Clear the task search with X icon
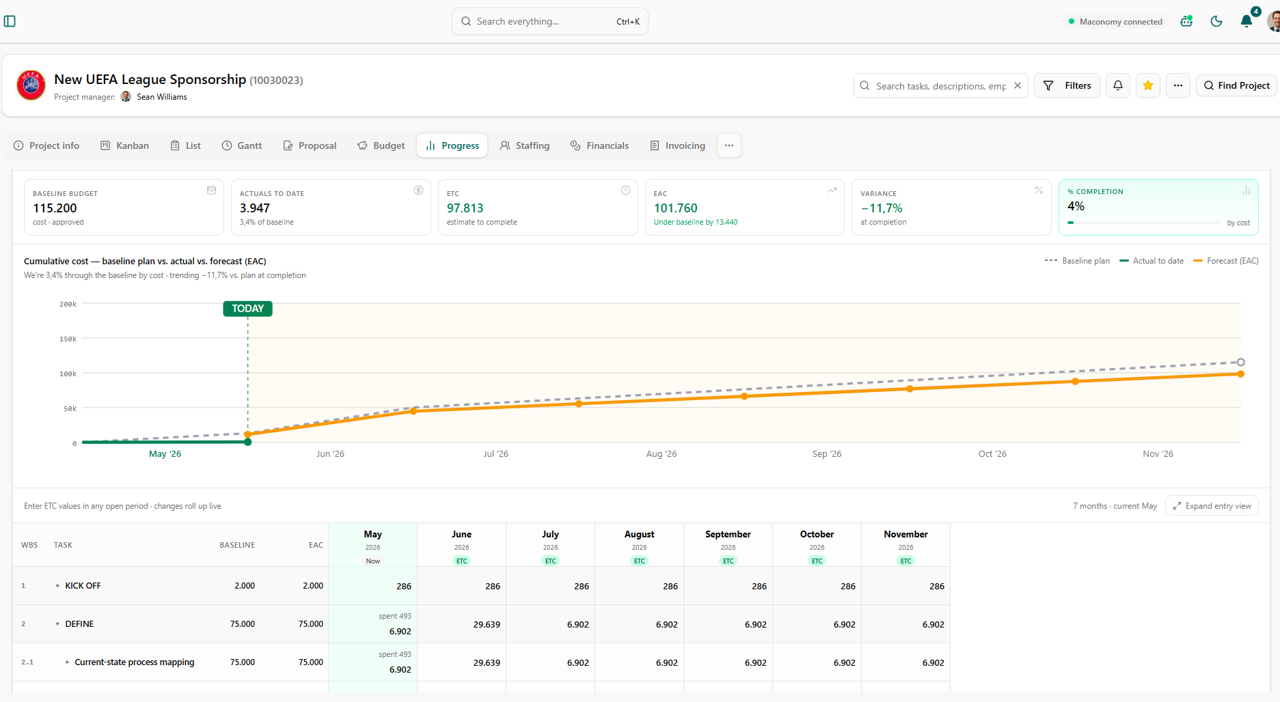This screenshot has height=702, width=1280. pyautogui.click(x=1017, y=86)
